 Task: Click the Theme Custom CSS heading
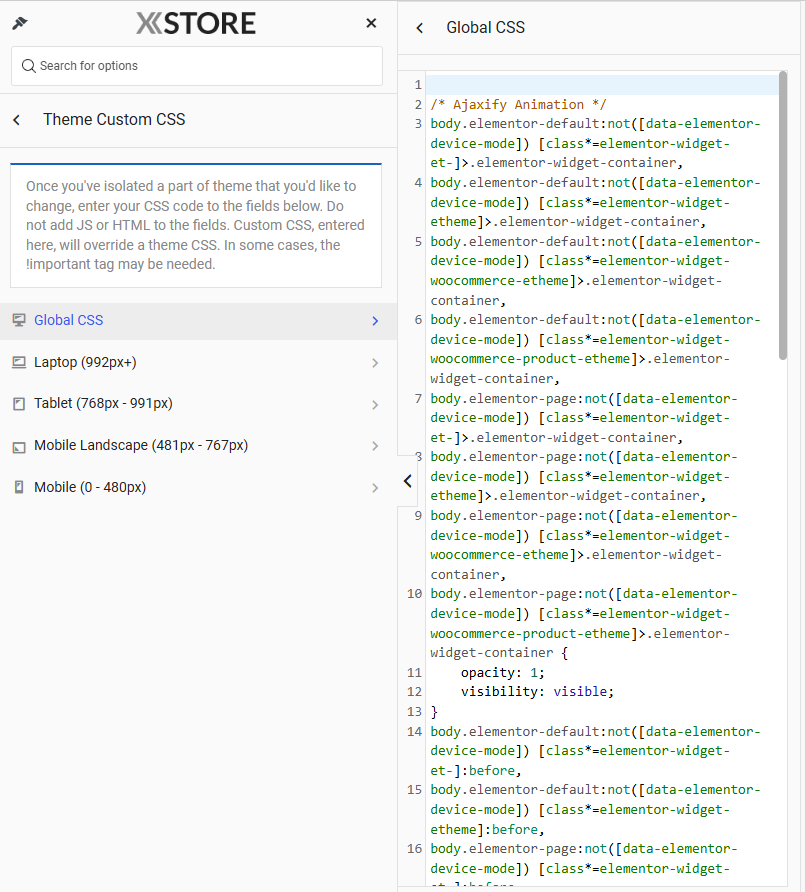pos(114,119)
